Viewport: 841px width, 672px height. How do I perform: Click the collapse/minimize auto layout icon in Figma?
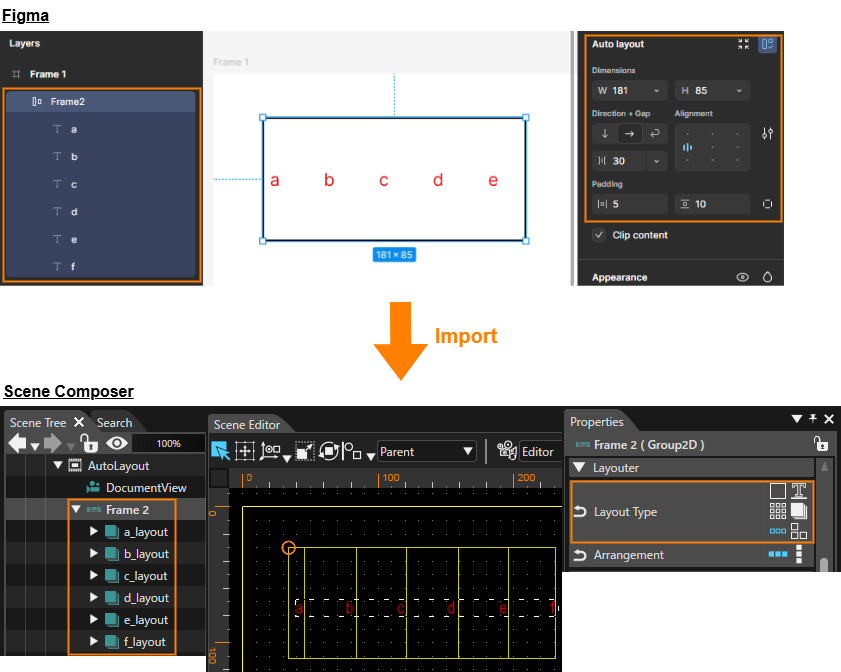coord(743,44)
